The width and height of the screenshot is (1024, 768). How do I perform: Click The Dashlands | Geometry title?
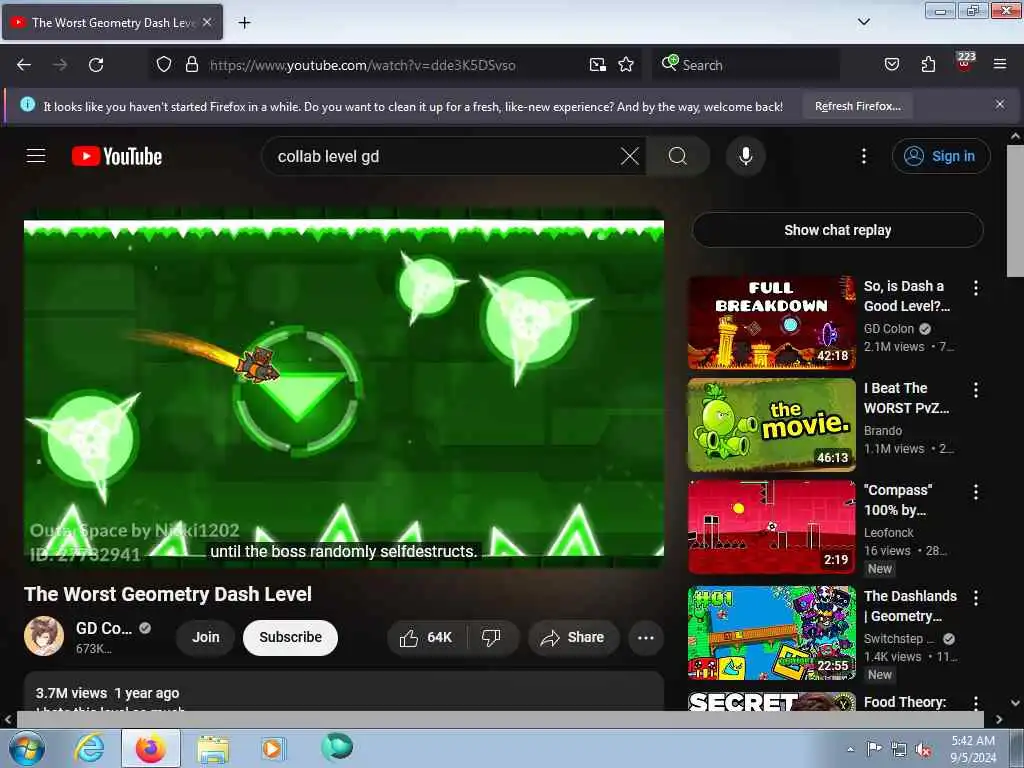tap(910, 605)
